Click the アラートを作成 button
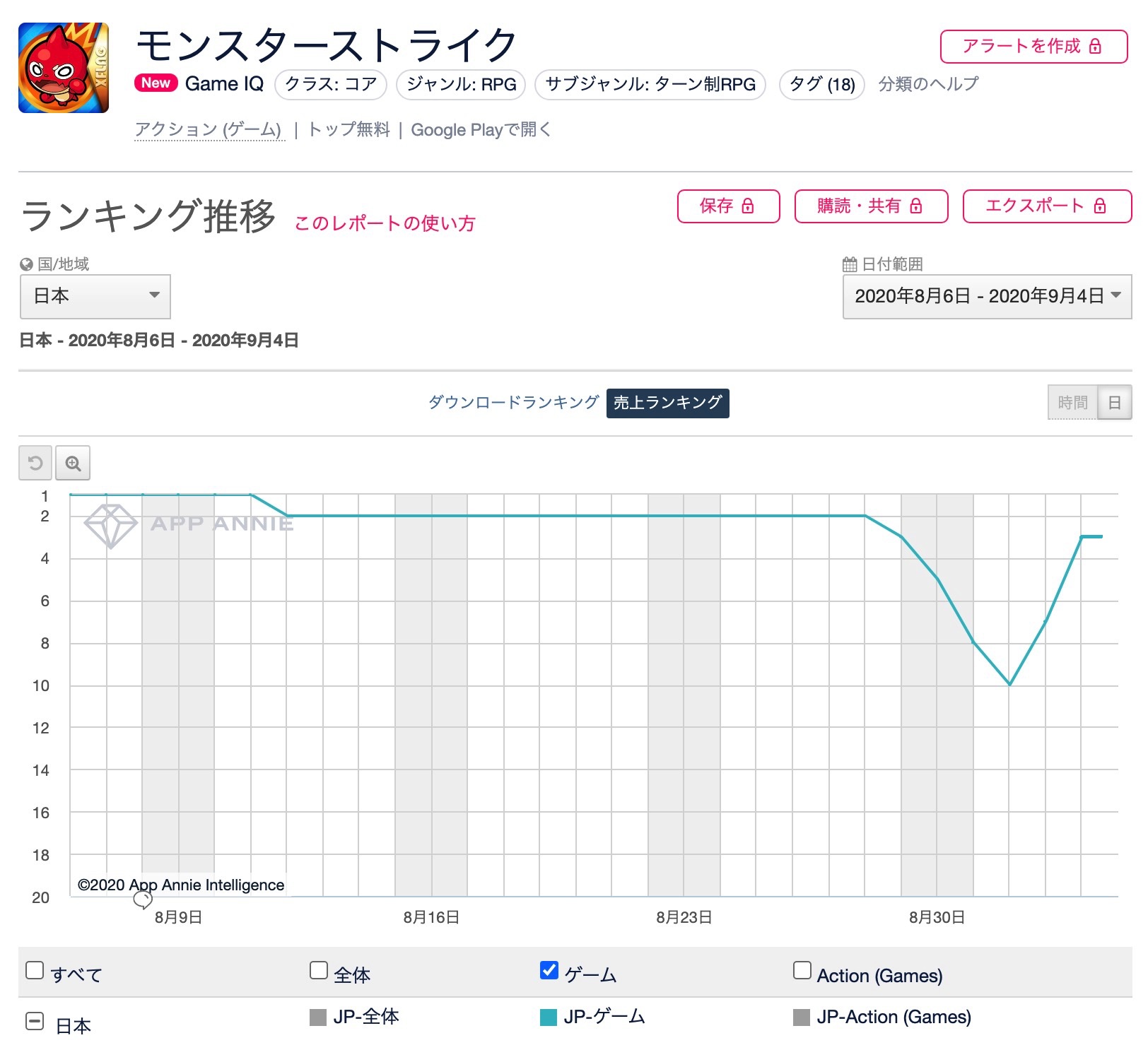 (1033, 47)
